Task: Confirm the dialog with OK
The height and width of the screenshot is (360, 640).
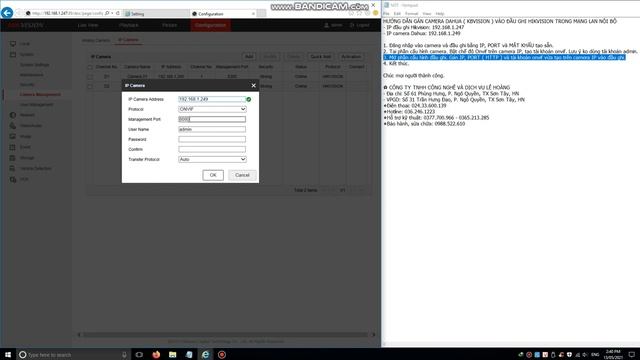Action: tap(213, 175)
